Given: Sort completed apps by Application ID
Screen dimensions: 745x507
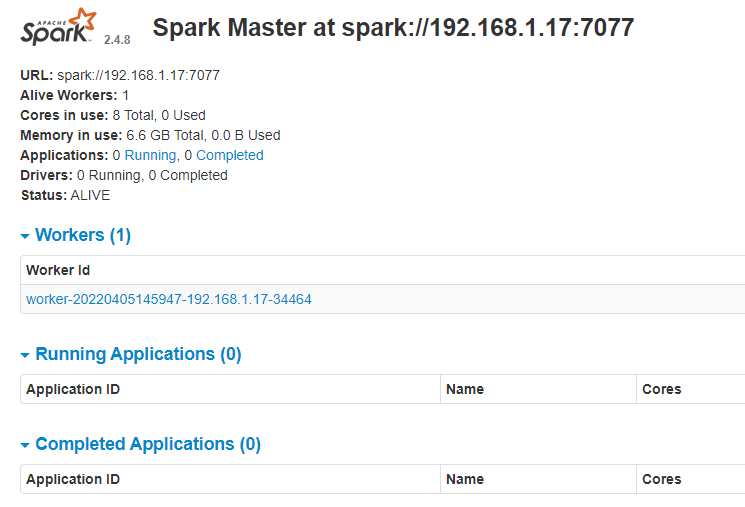Looking at the screenshot, I should click(73, 479).
